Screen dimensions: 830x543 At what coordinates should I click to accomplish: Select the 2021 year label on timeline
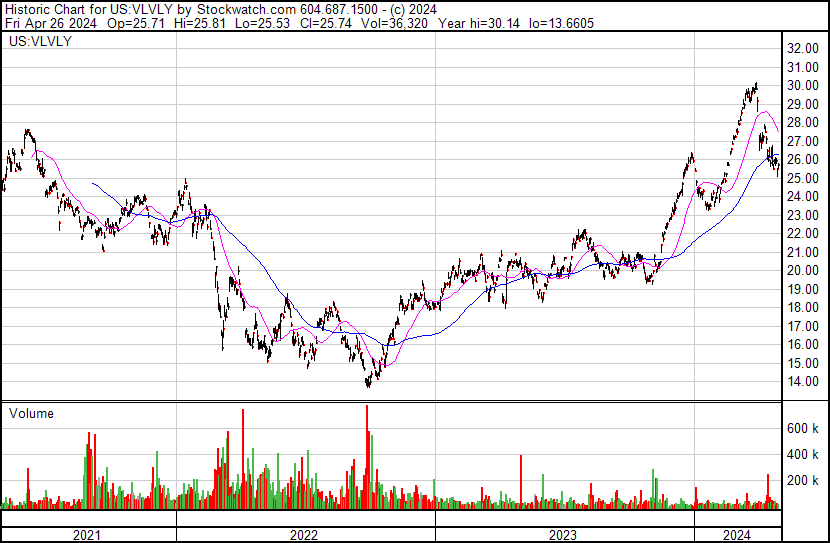[x=87, y=535]
